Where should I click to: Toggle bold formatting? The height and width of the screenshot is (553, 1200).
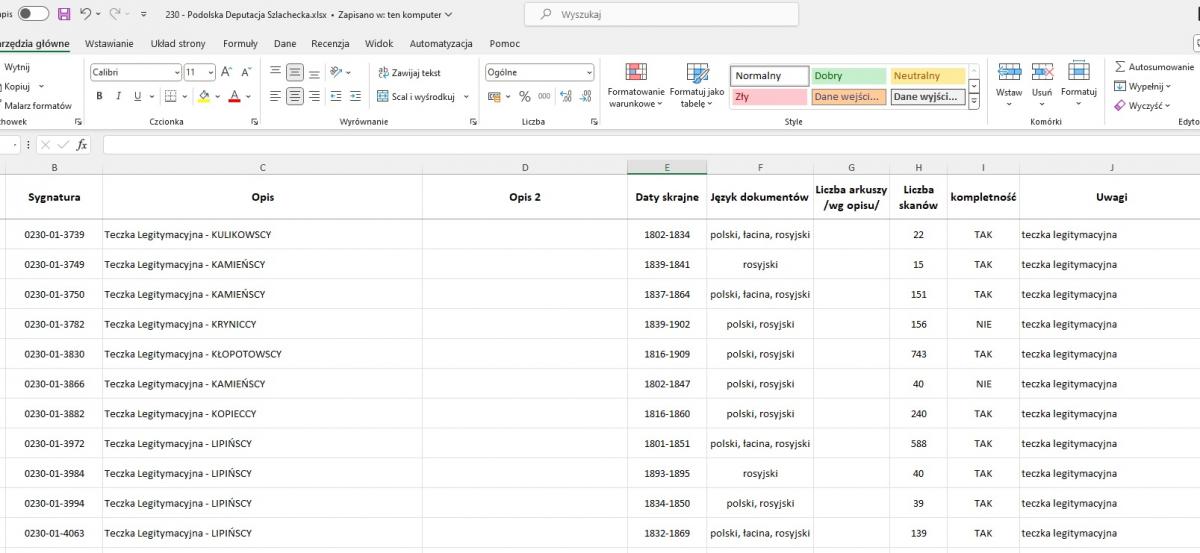click(x=99, y=97)
